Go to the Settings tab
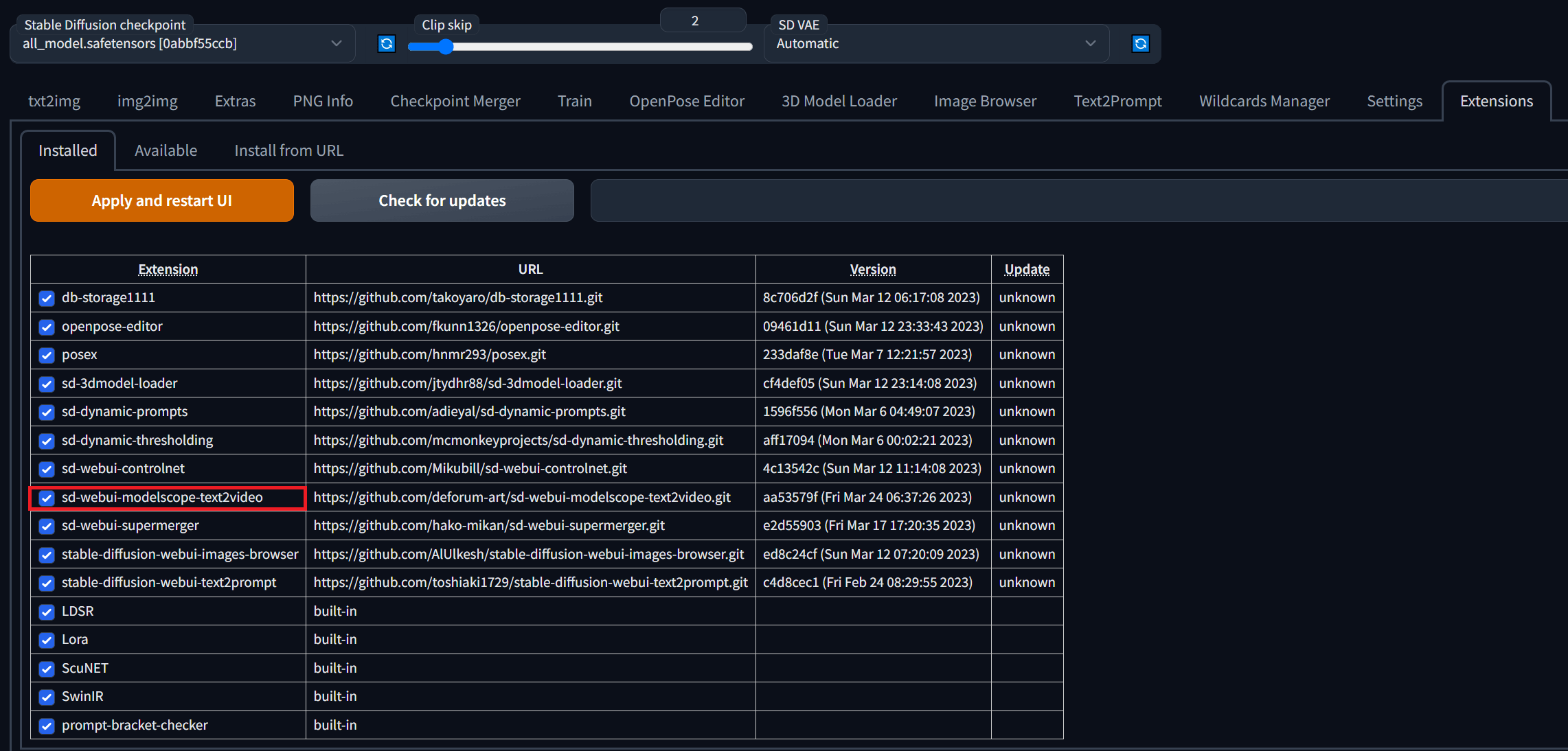 pos(1394,100)
